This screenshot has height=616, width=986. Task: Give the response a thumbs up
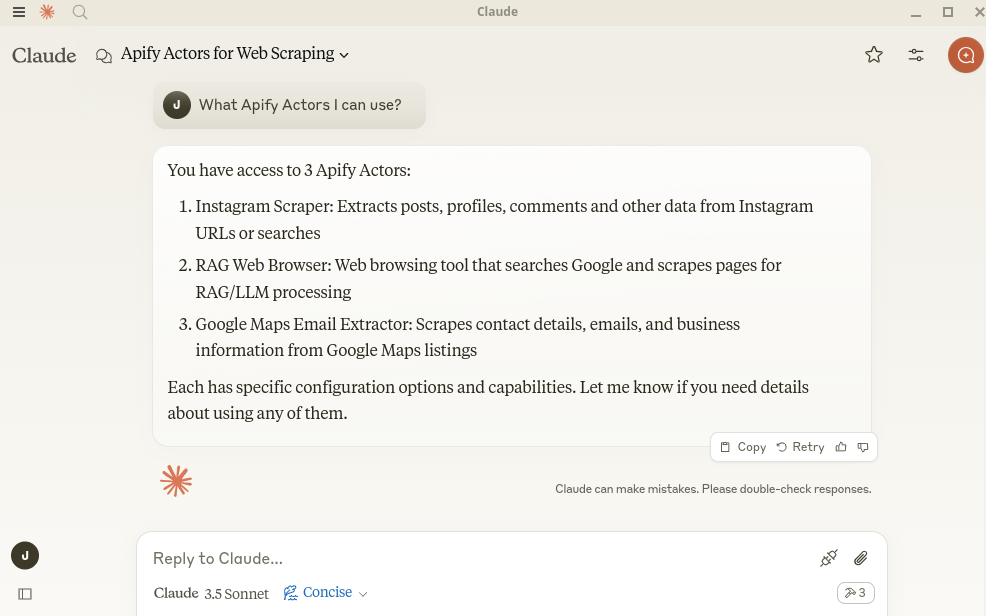pos(841,447)
